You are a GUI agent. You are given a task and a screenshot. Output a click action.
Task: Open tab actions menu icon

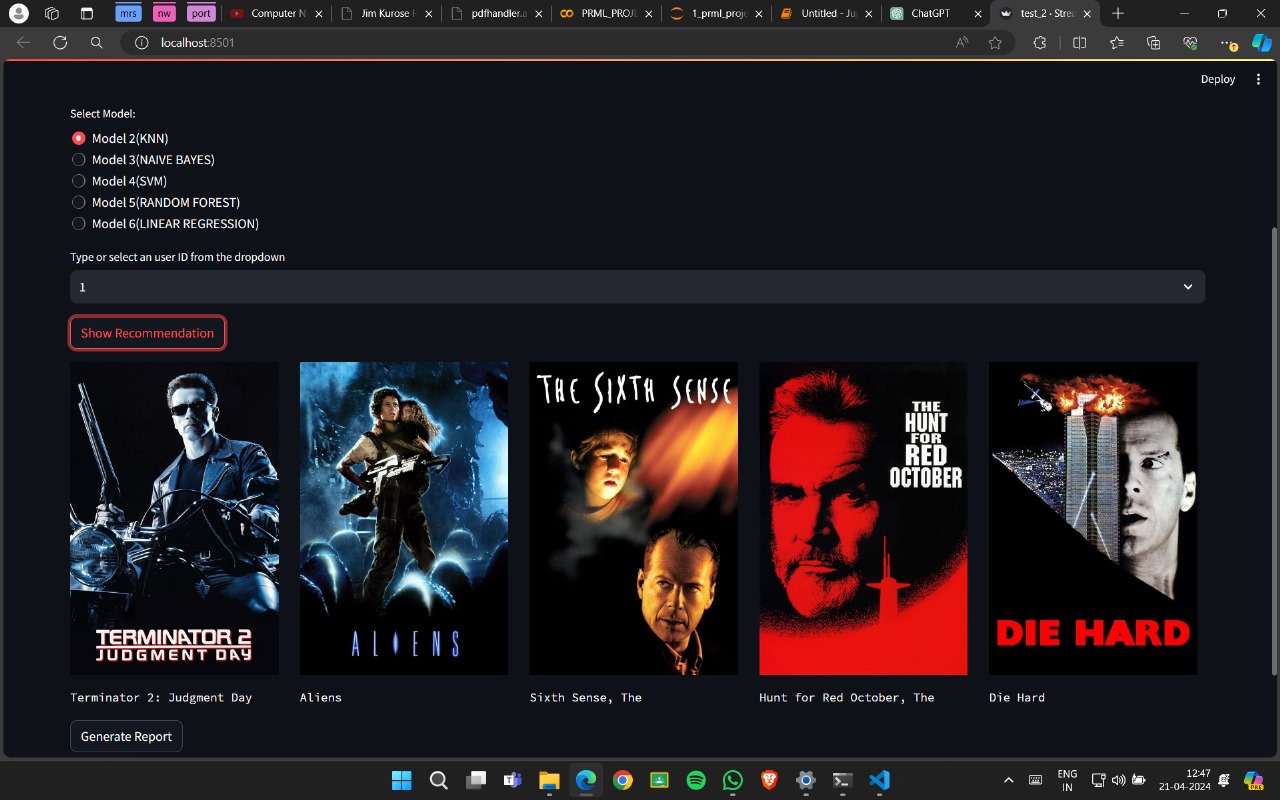(x=86, y=14)
